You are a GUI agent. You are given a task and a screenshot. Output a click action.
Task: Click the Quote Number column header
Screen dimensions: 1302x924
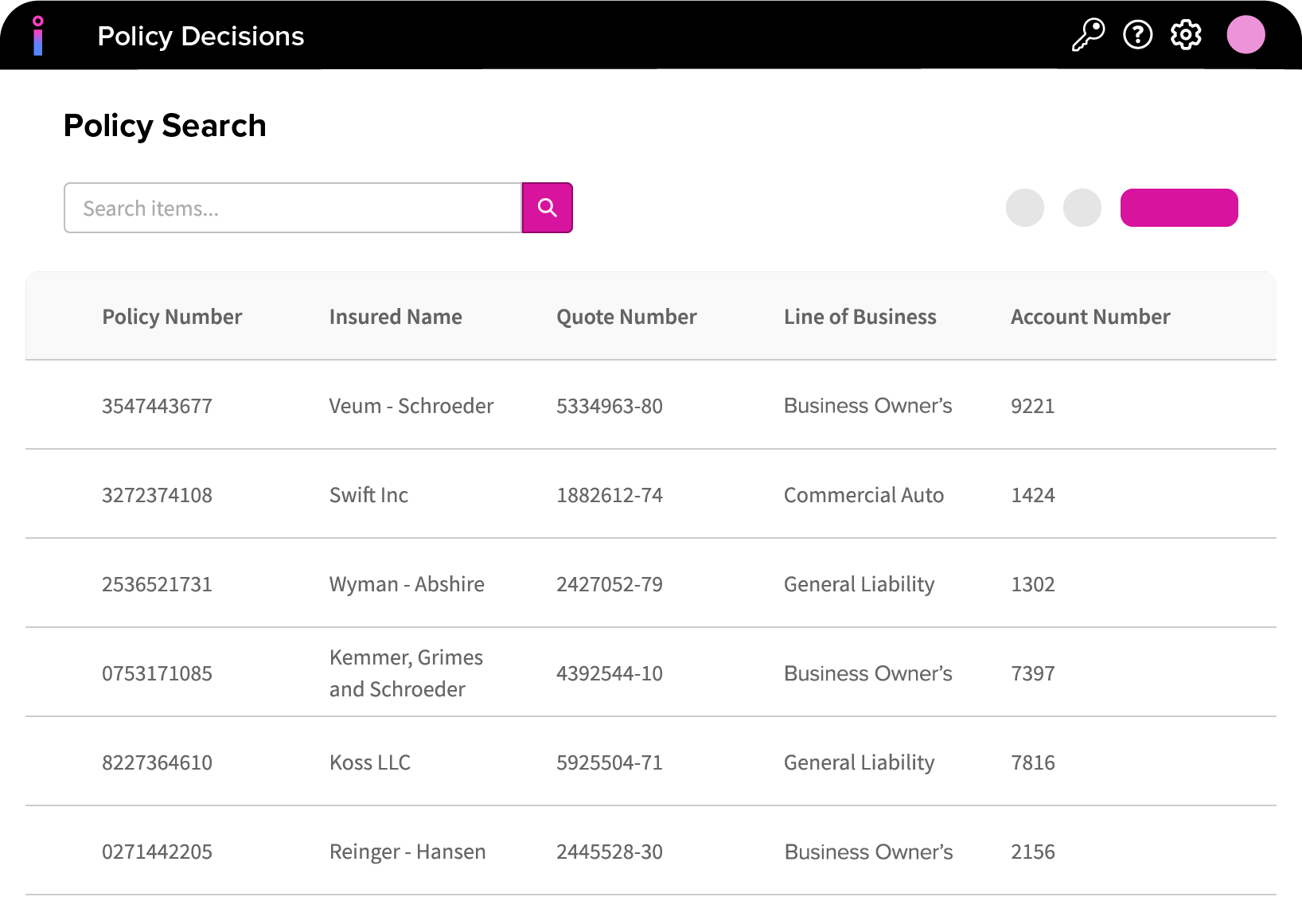point(626,317)
